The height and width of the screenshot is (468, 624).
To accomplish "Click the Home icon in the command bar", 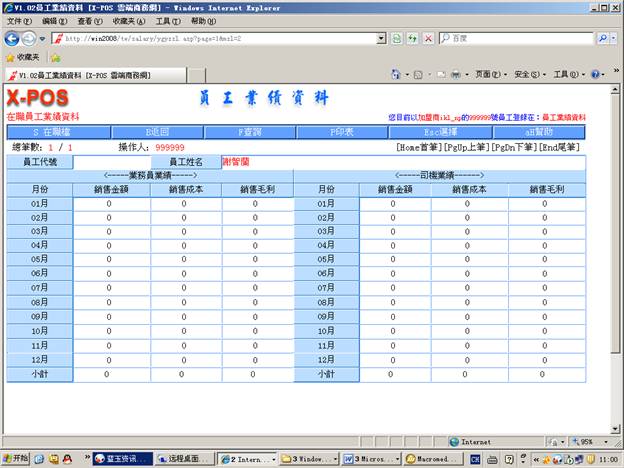I will 396,75.
